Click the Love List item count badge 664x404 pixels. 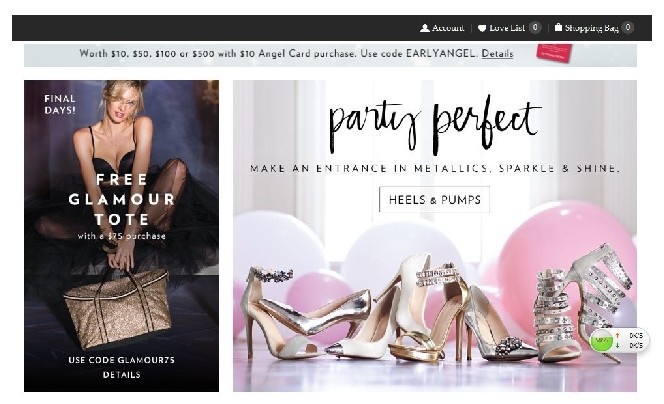pyautogui.click(x=535, y=28)
